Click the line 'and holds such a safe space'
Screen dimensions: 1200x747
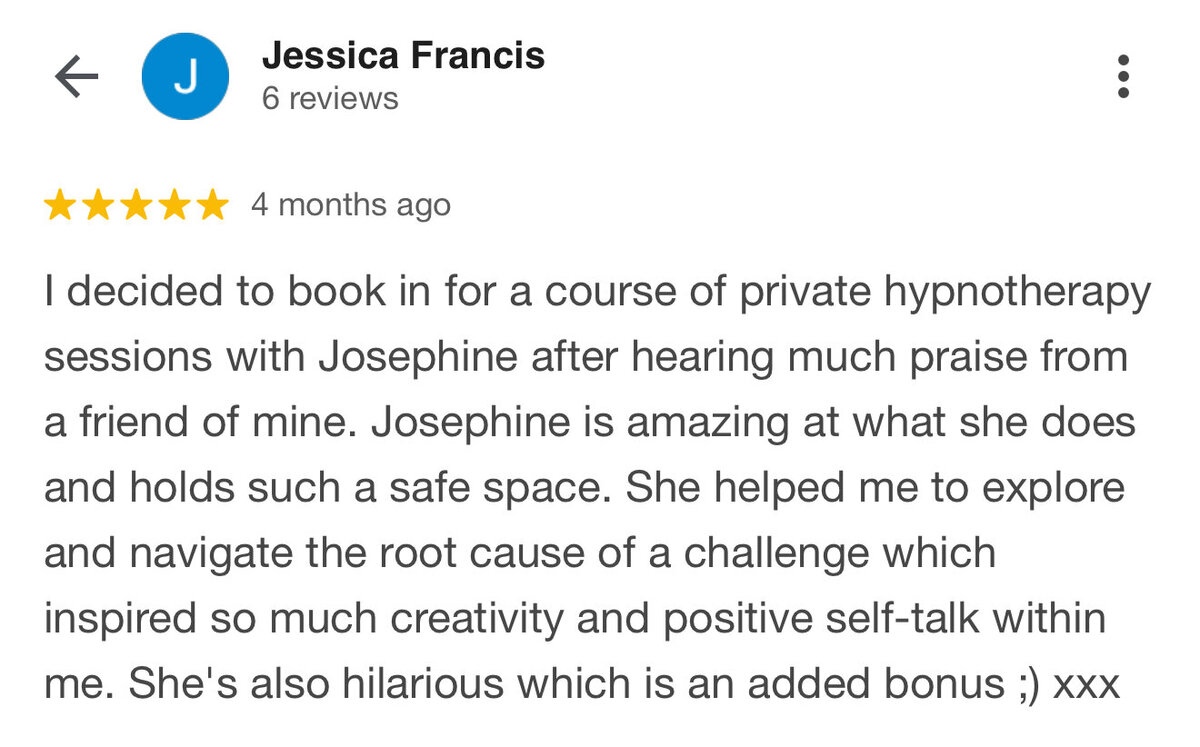[585, 488]
